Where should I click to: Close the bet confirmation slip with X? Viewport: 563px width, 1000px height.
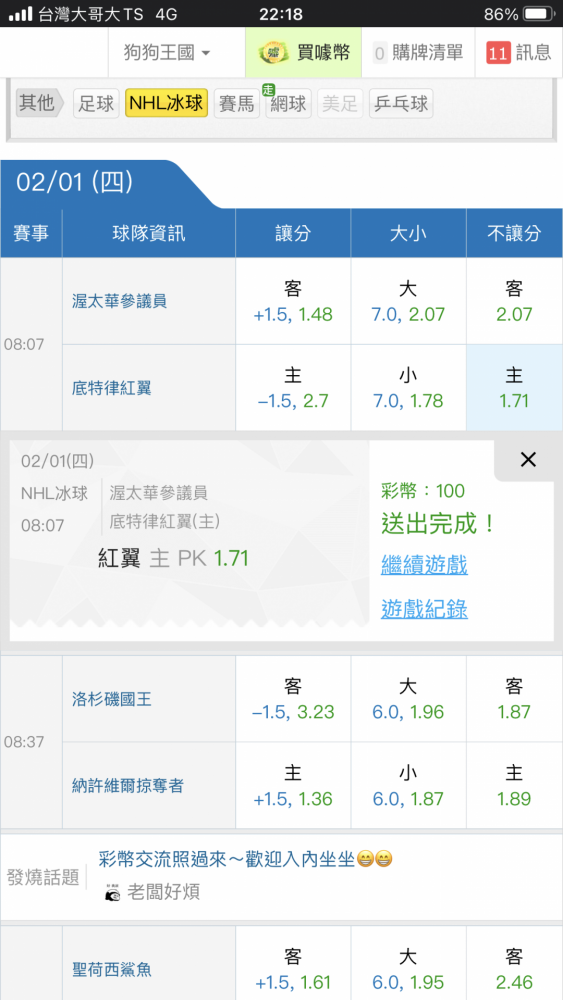[528, 459]
